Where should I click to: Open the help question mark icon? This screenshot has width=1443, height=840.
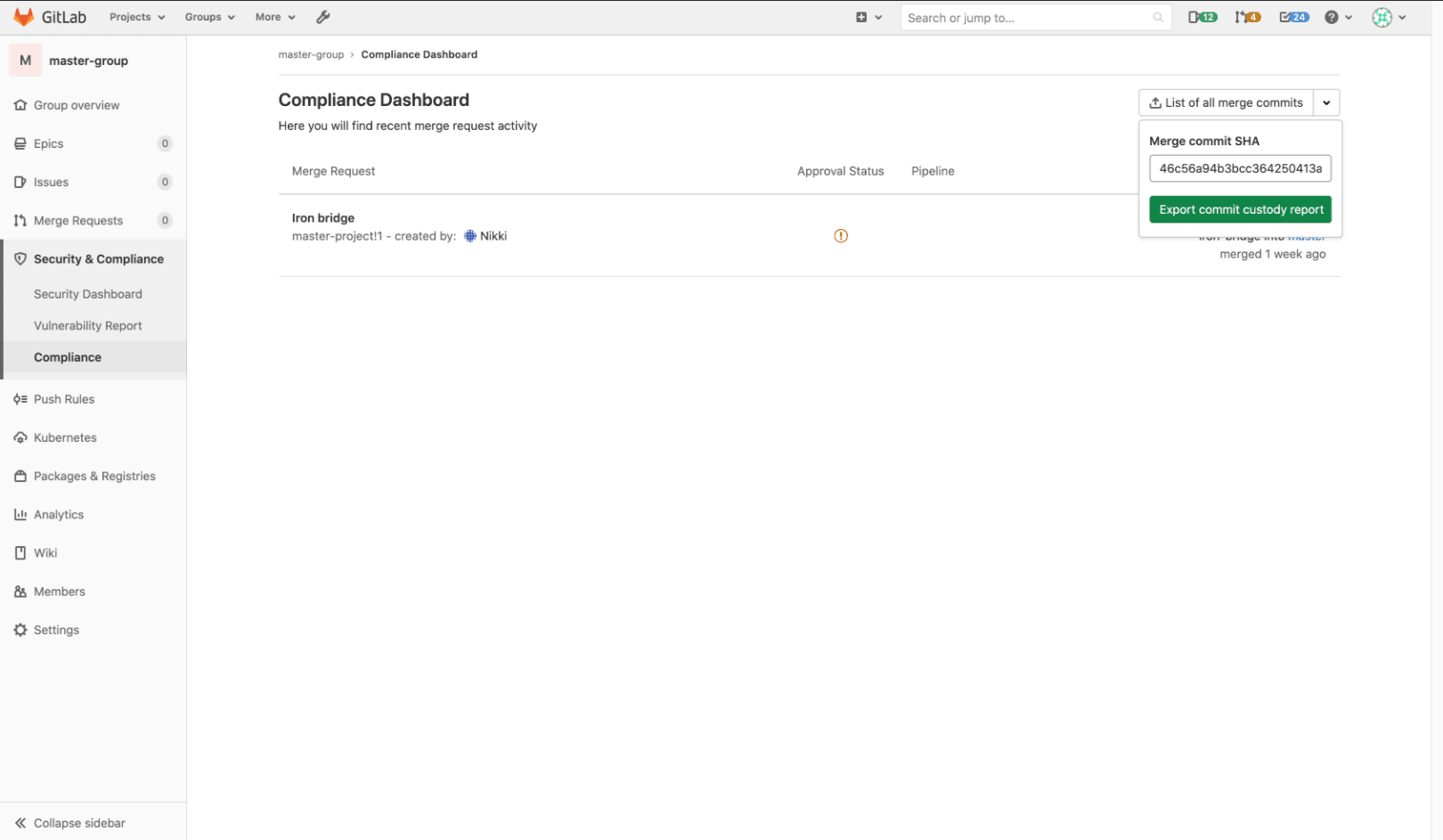(x=1333, y=16)
